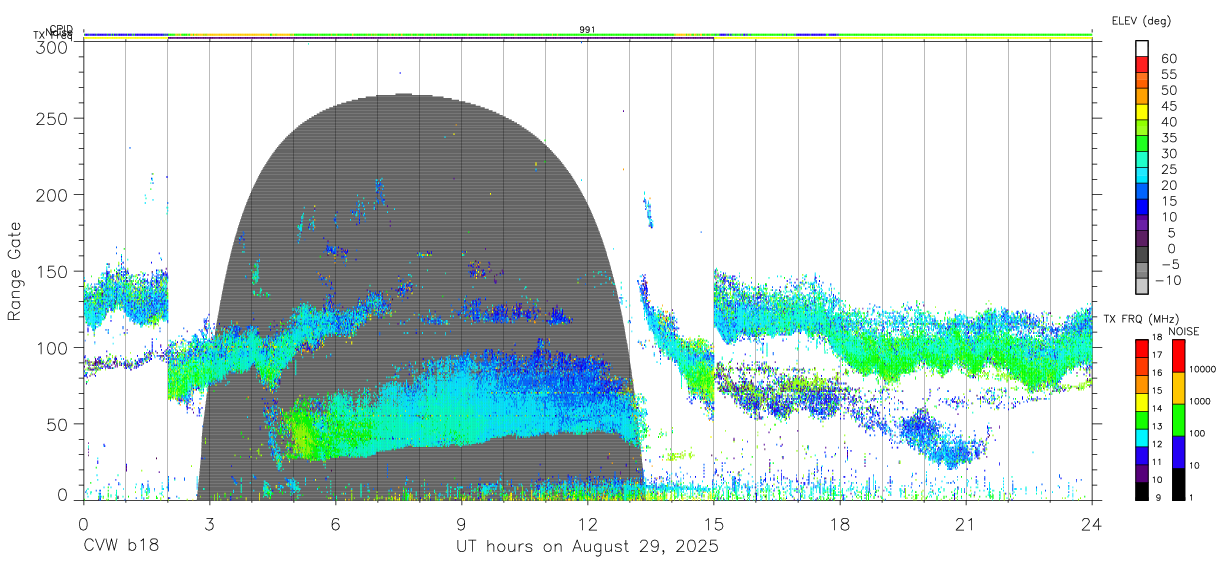Pick the red top segment of TX FRQ colorbar
Screen dimensions: 1228x567
click(x=1142, y=348)
